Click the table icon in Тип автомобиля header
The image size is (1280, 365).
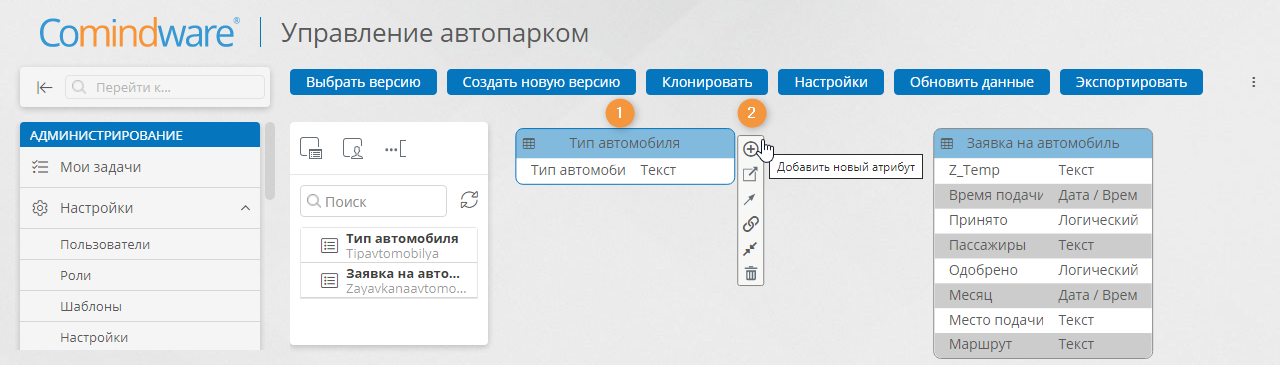[529, 143]
